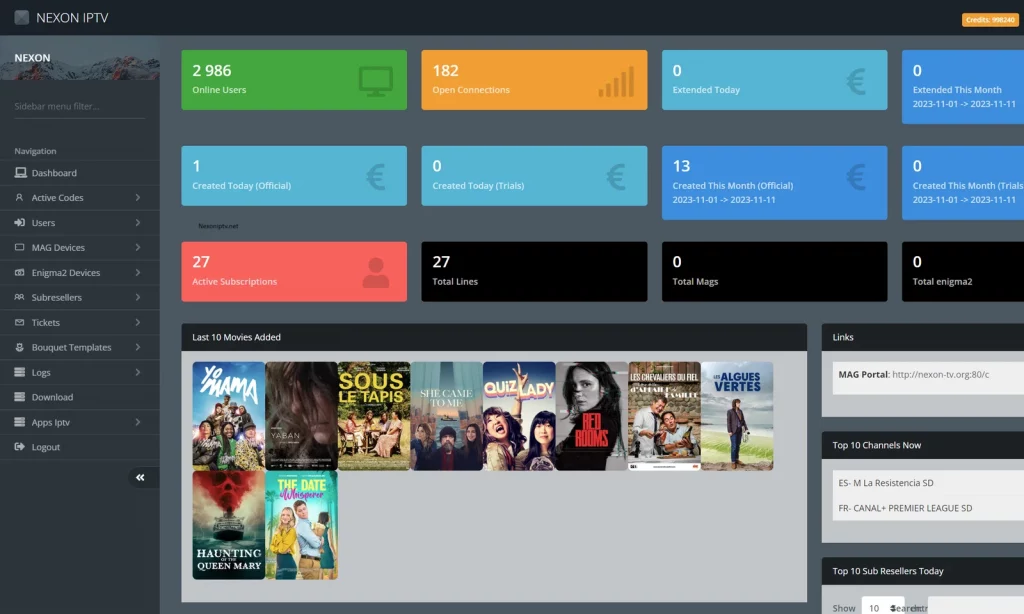The width and height of the screenshot is (1024, 614).
Task: Click the Tickets envelope icon in sidebar
Action: click(x=20, y=323)
